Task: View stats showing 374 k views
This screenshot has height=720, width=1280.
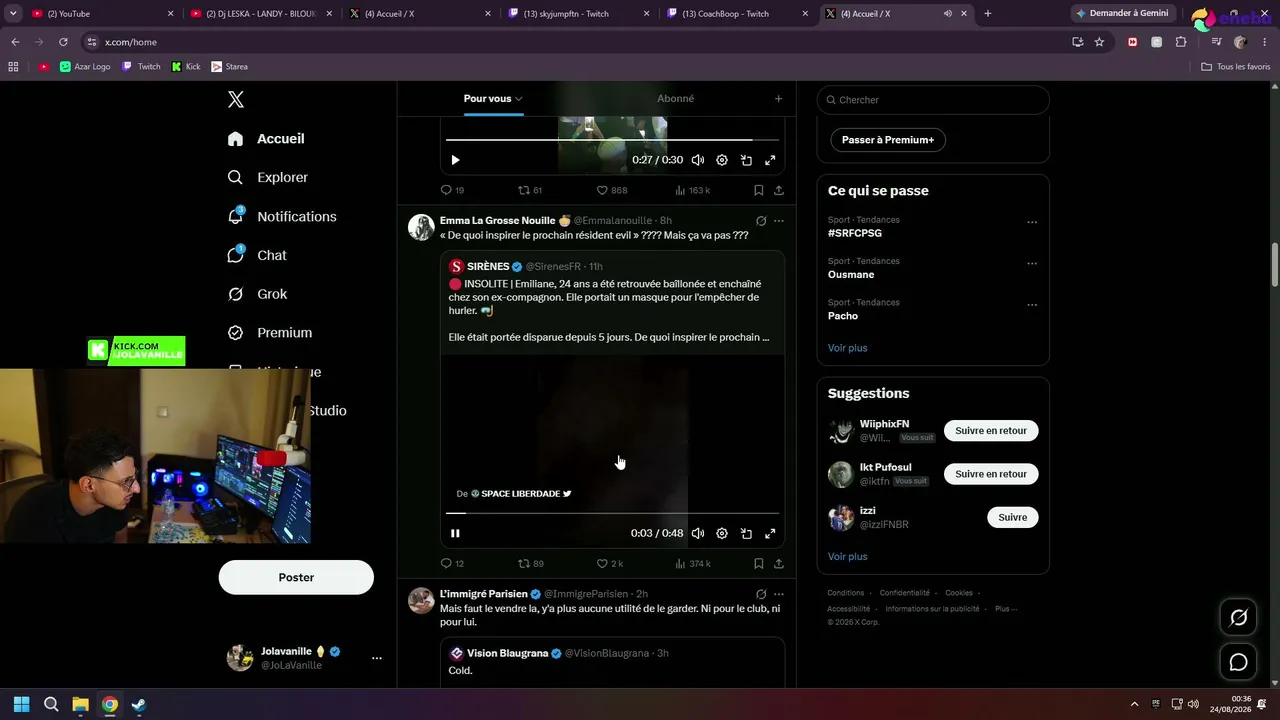Action: 693,564
